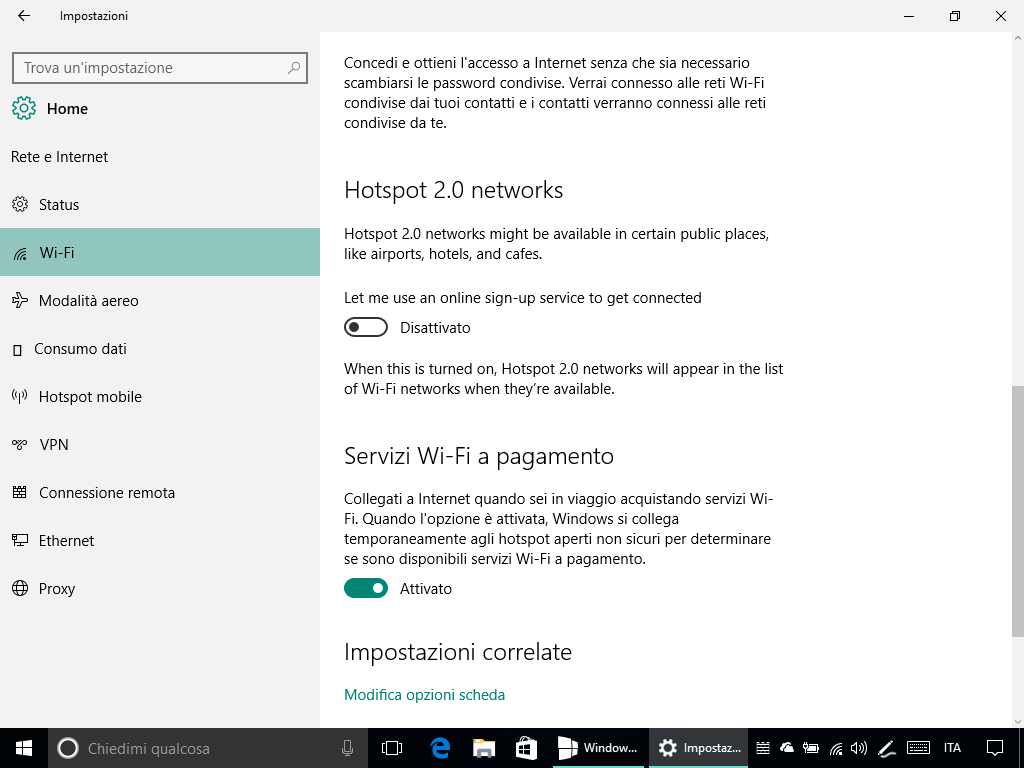Click the Trova un'impostazione search field

pyautogui.click(x=160, y=67)
